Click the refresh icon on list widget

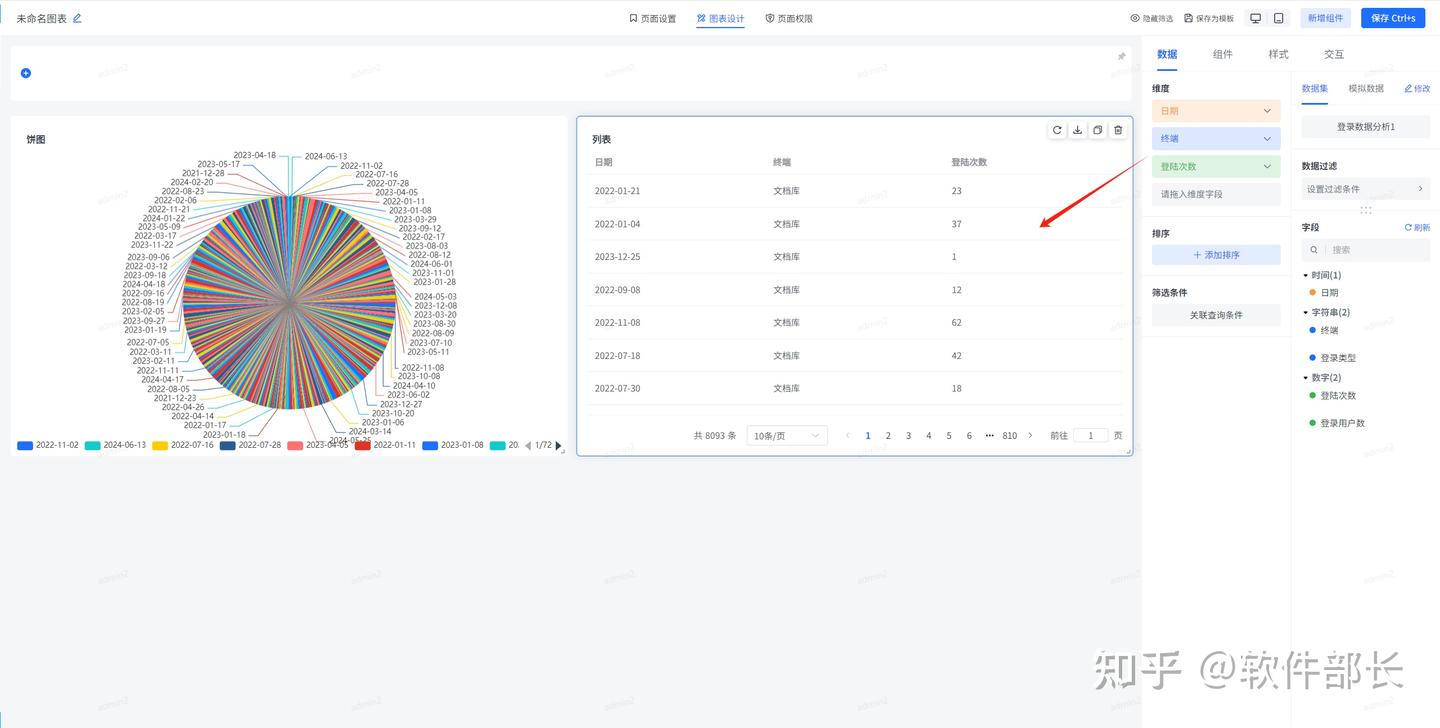point(1057,130)
